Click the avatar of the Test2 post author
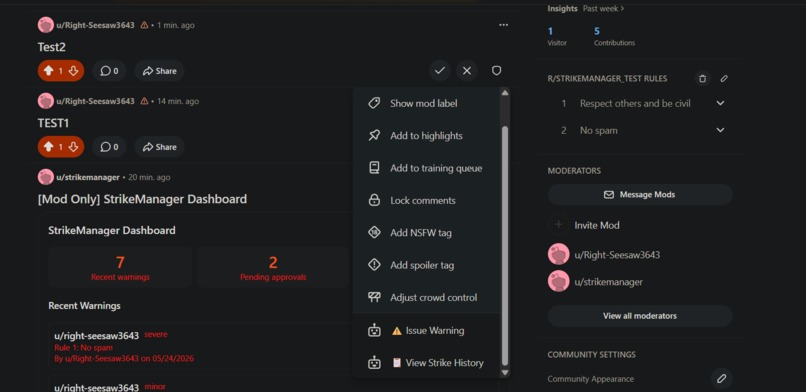Viewport: 806px width, 392px height. [46, 25]
